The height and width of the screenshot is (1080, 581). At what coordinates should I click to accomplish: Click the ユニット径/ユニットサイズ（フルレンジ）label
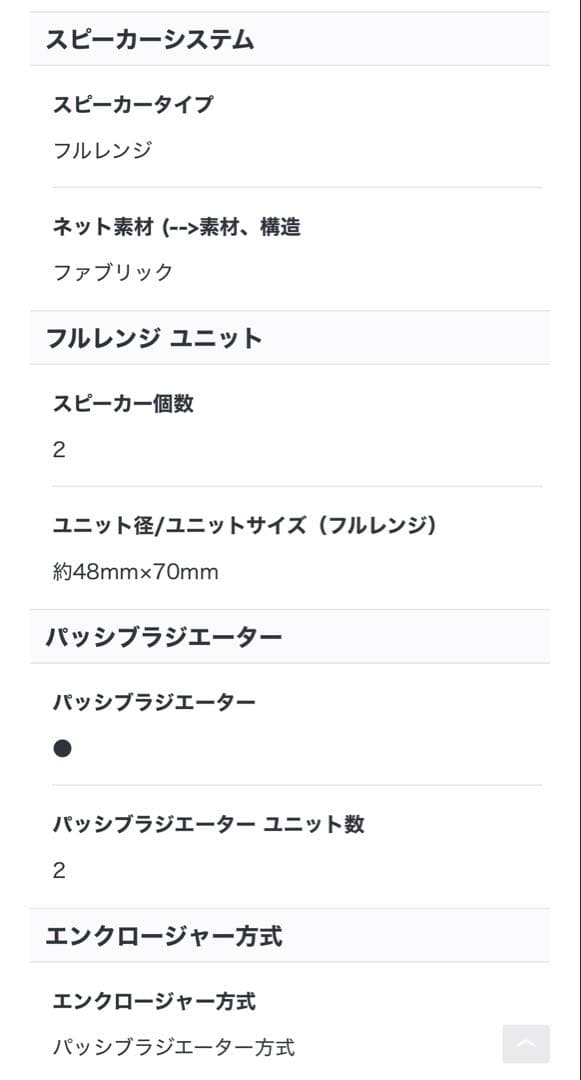[250, 524]
